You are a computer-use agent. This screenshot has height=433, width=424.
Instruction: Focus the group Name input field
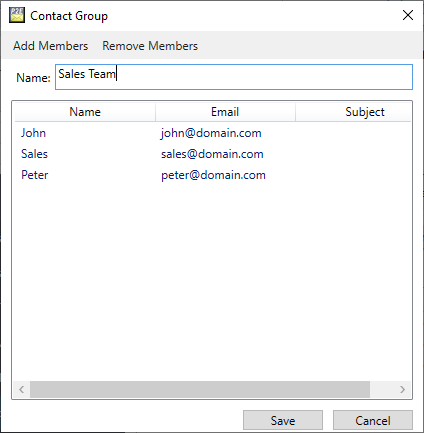tap(234, 77)
